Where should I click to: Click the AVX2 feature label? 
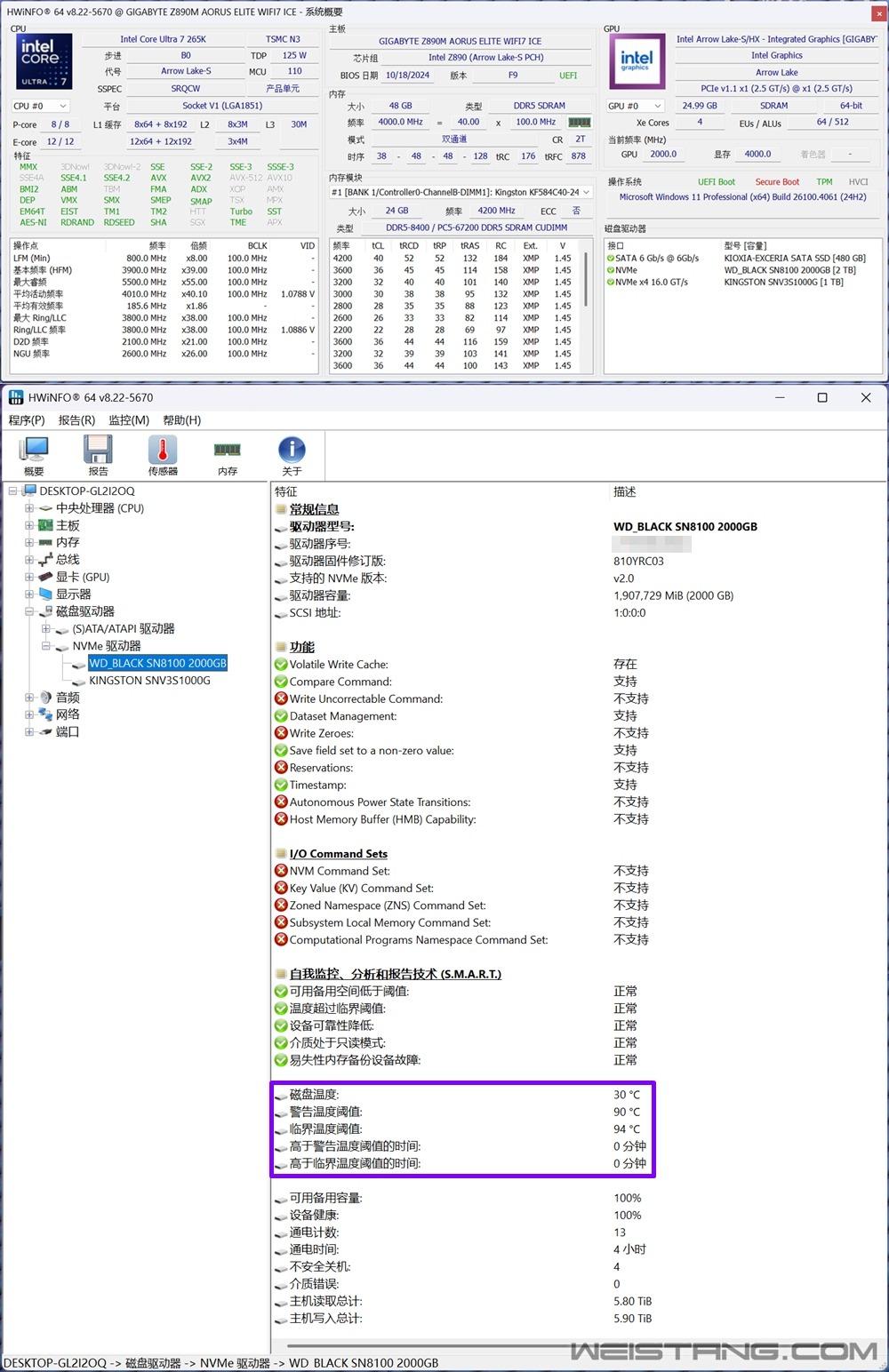click(x=200, y=178)
